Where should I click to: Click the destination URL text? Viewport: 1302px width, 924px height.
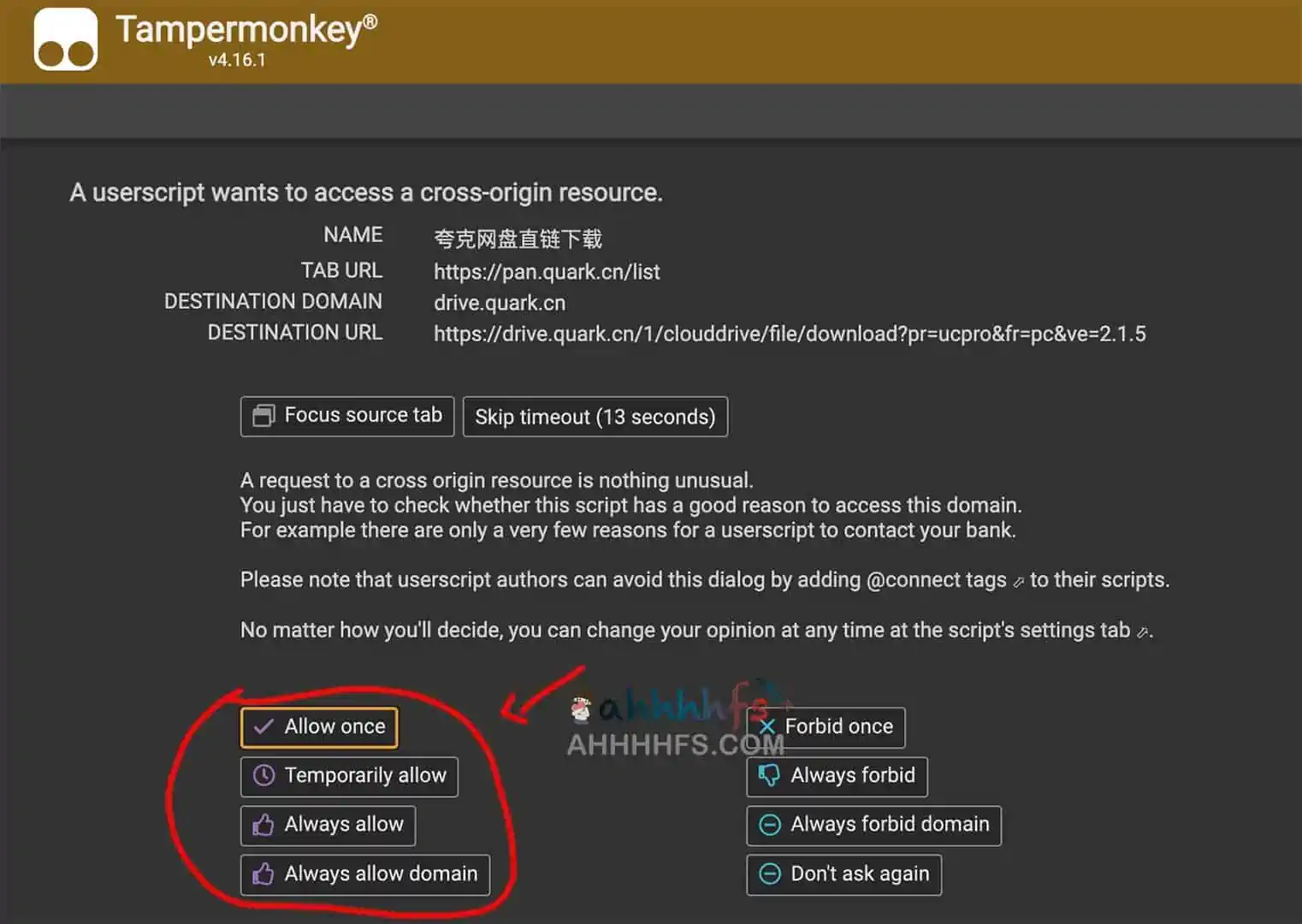[789, 334]
